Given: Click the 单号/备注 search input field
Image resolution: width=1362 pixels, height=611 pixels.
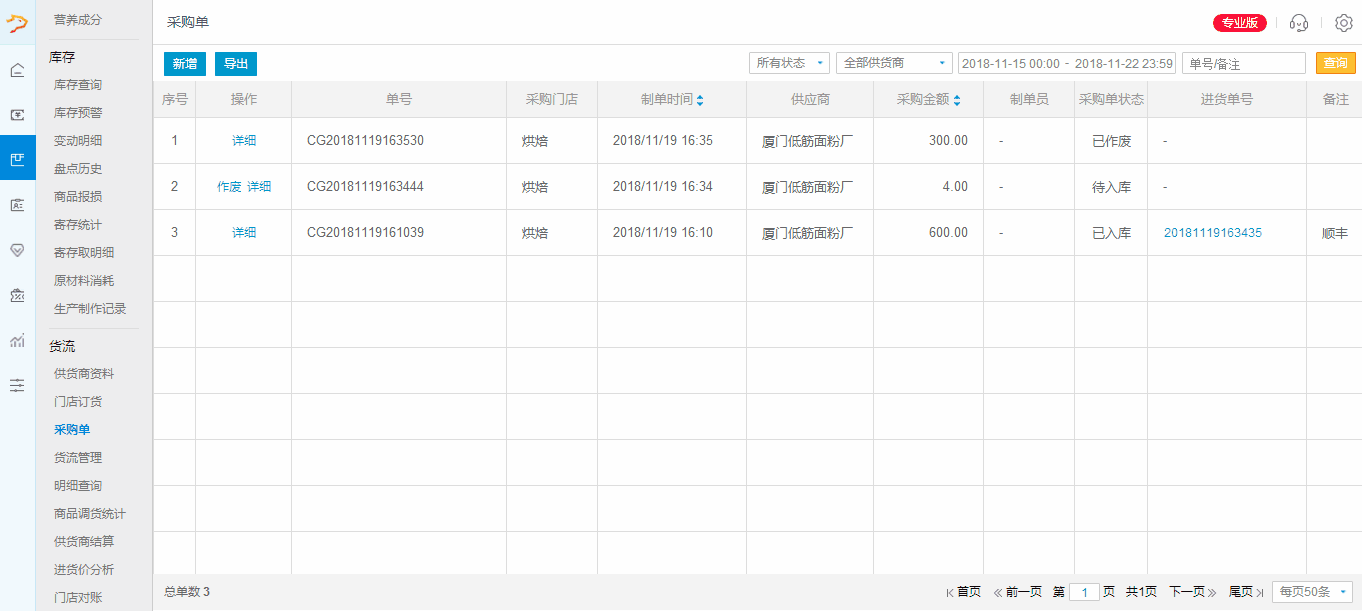Looking at the screenshot, I should [x=1243, y=63].
